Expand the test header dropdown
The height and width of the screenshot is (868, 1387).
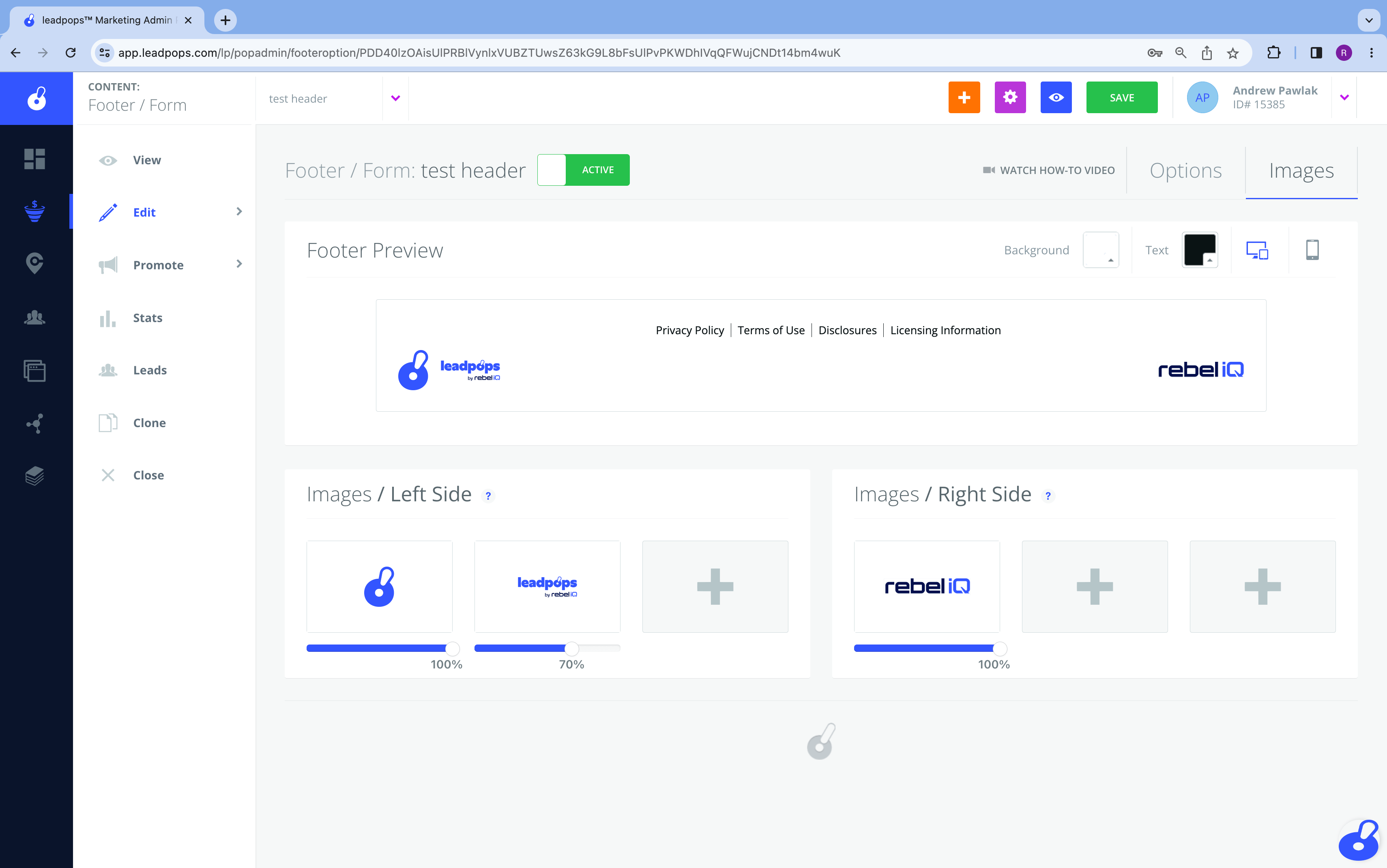pyautogui.click(x=395, y=98)
